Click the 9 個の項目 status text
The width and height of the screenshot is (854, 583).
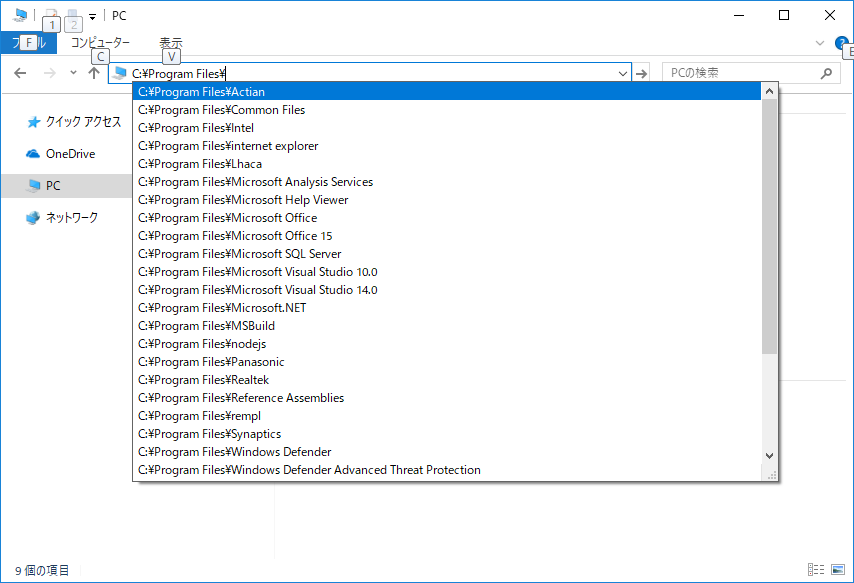[x=42, y=570]
